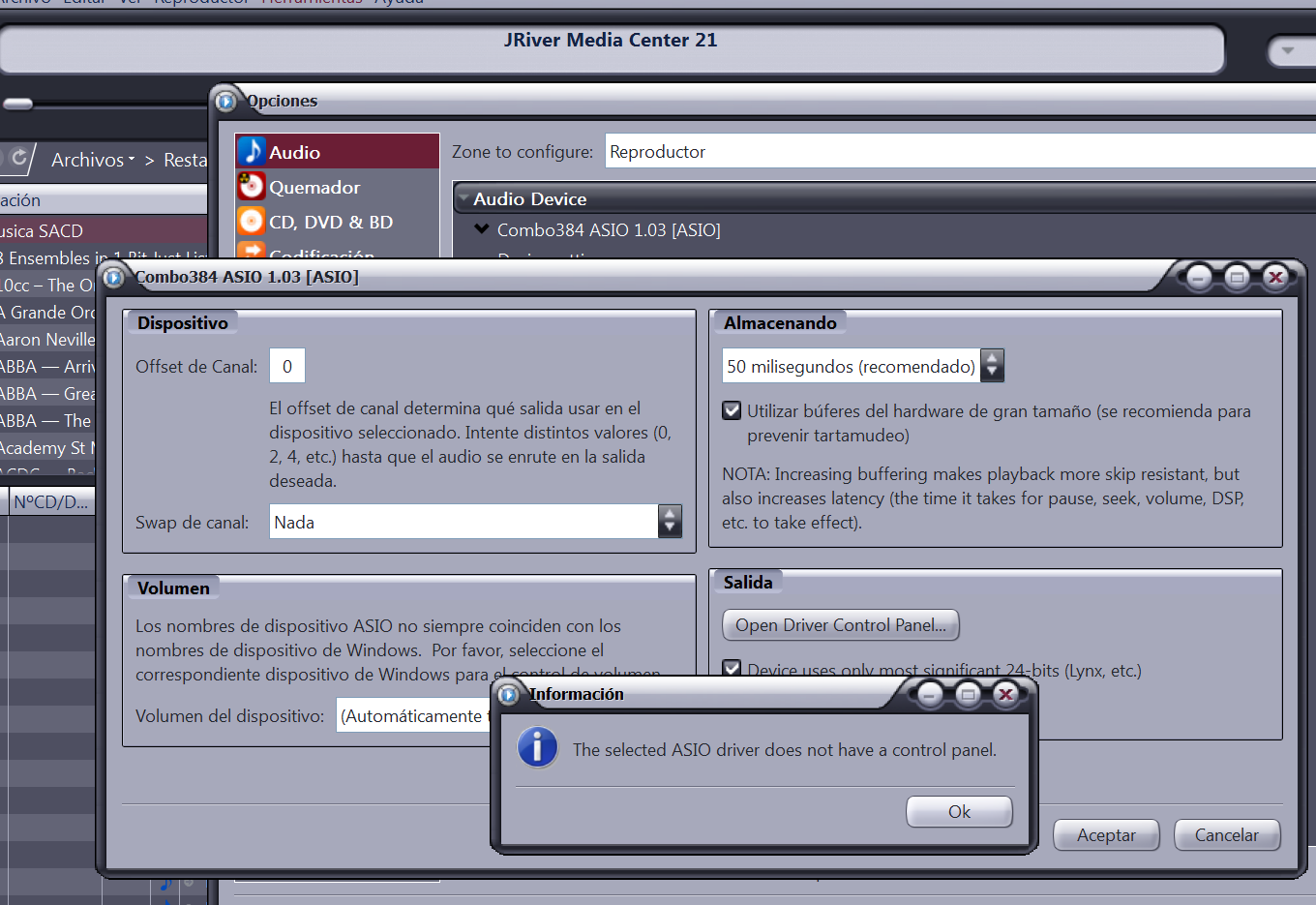The width and height of the screenshot is (1316, 905).
Task: Select the 'ABBA — Grea' row
Action: click(x=48, y=393)
